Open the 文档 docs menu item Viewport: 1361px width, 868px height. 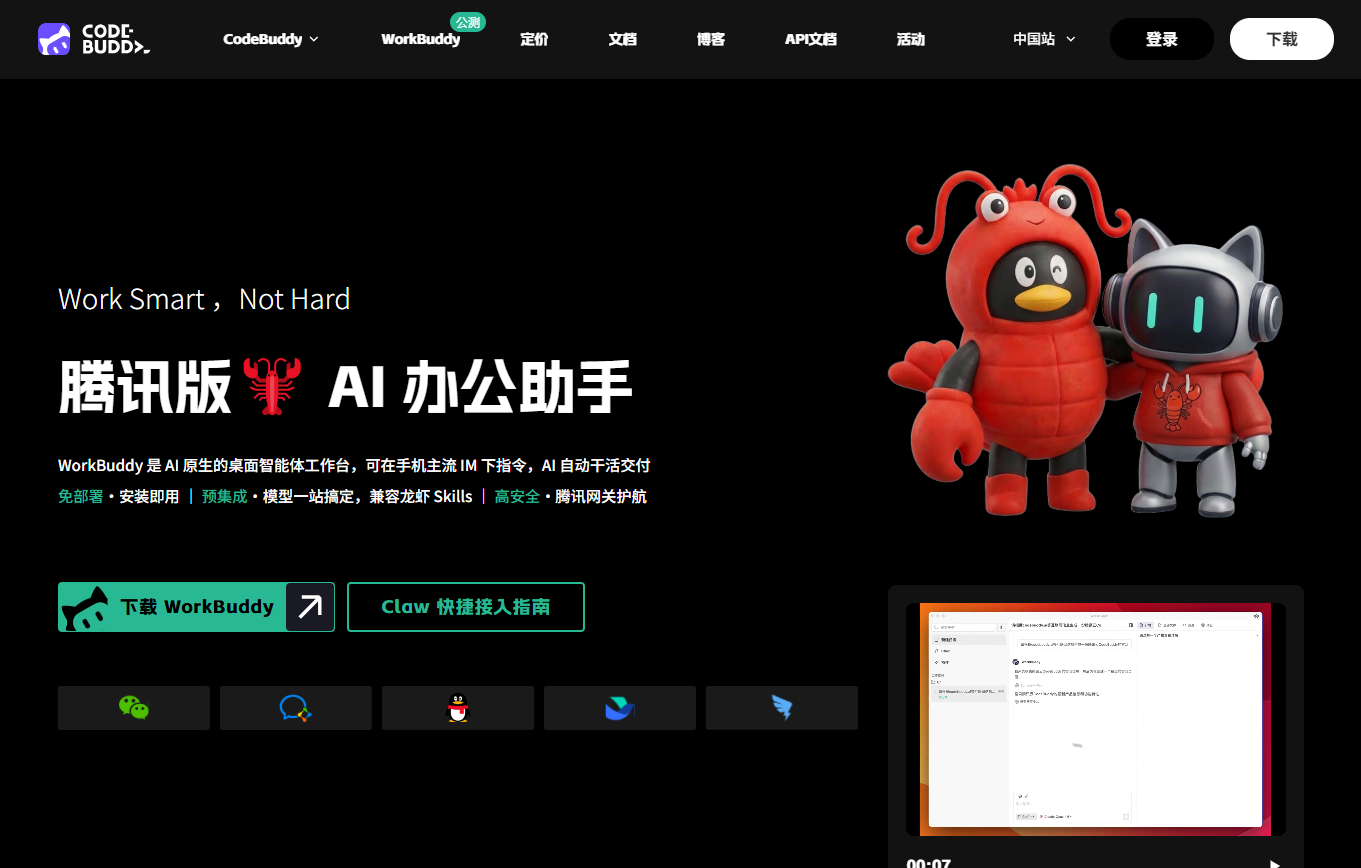pyautogui.click(x=622, y=39)
